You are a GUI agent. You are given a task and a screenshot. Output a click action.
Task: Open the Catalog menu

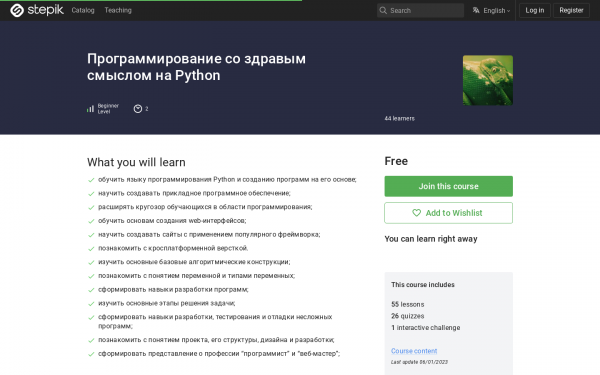(x=83, y=10)
